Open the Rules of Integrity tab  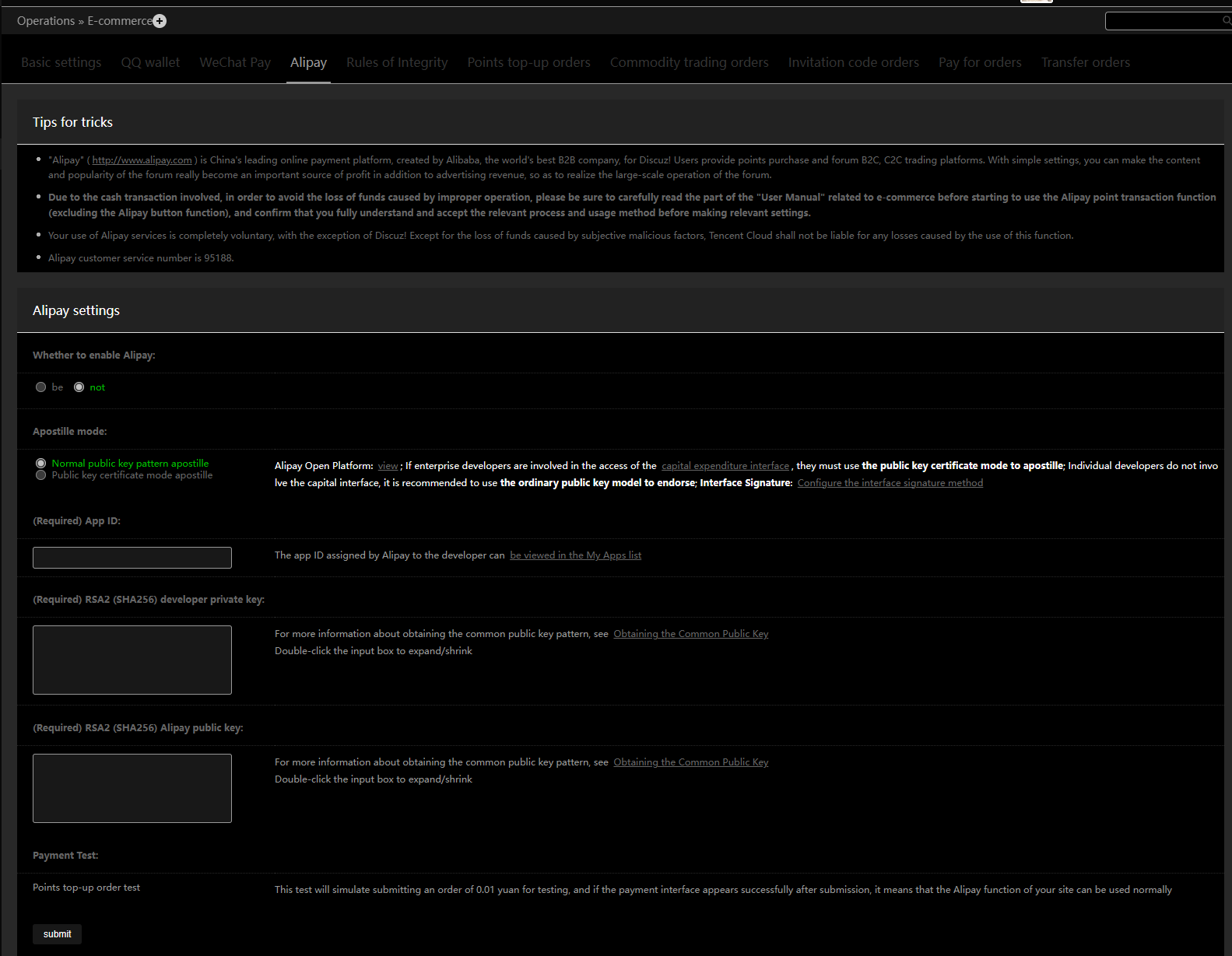click(x=397, y=62)
